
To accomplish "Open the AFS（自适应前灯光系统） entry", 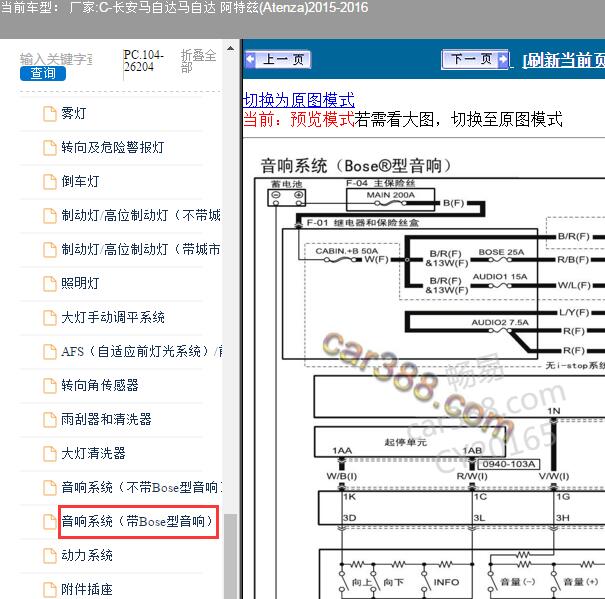I will click(141, 351).
